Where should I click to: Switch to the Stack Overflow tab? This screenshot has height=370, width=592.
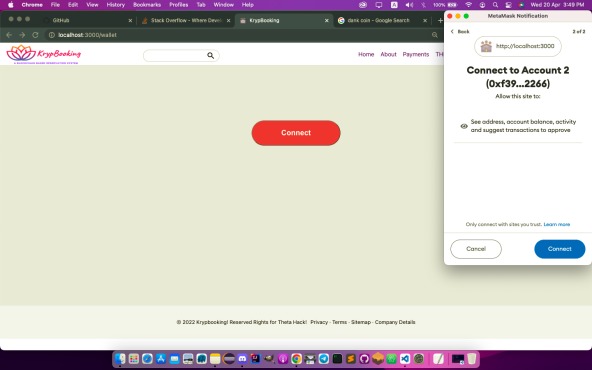pos(185,20)
